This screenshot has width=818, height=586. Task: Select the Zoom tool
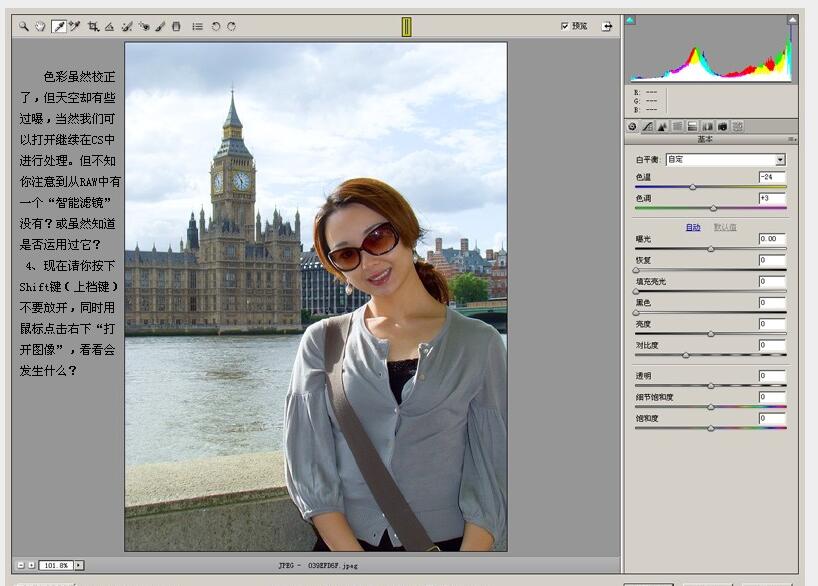24,25
